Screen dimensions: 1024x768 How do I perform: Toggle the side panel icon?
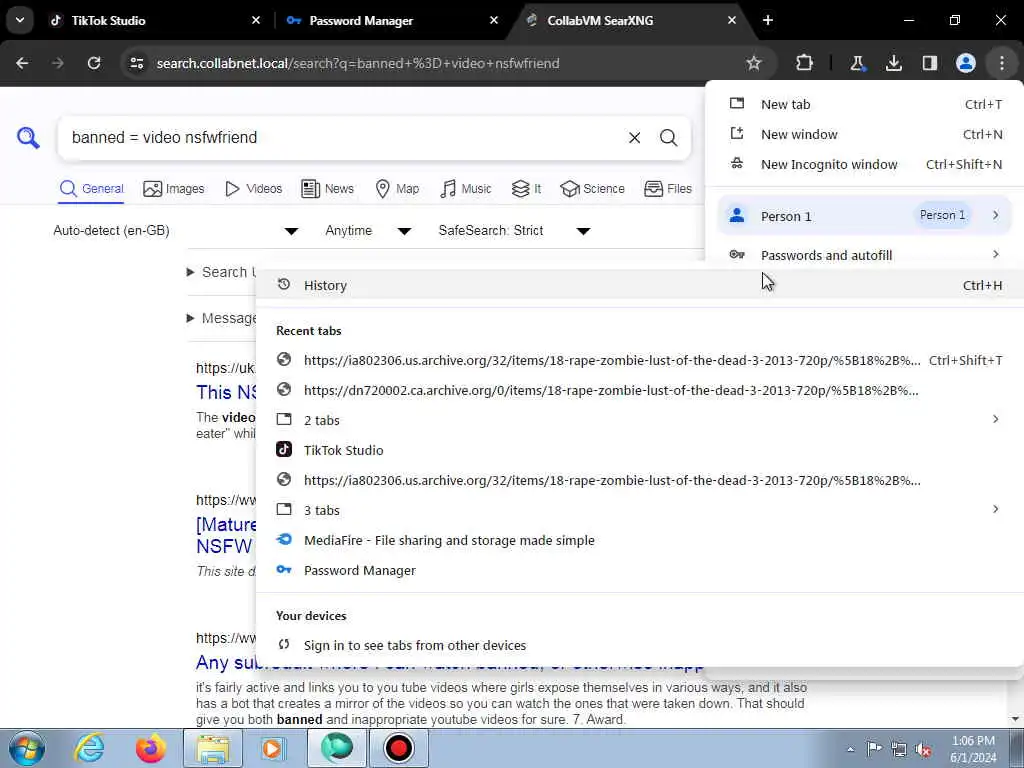click(x=930, y=63)
